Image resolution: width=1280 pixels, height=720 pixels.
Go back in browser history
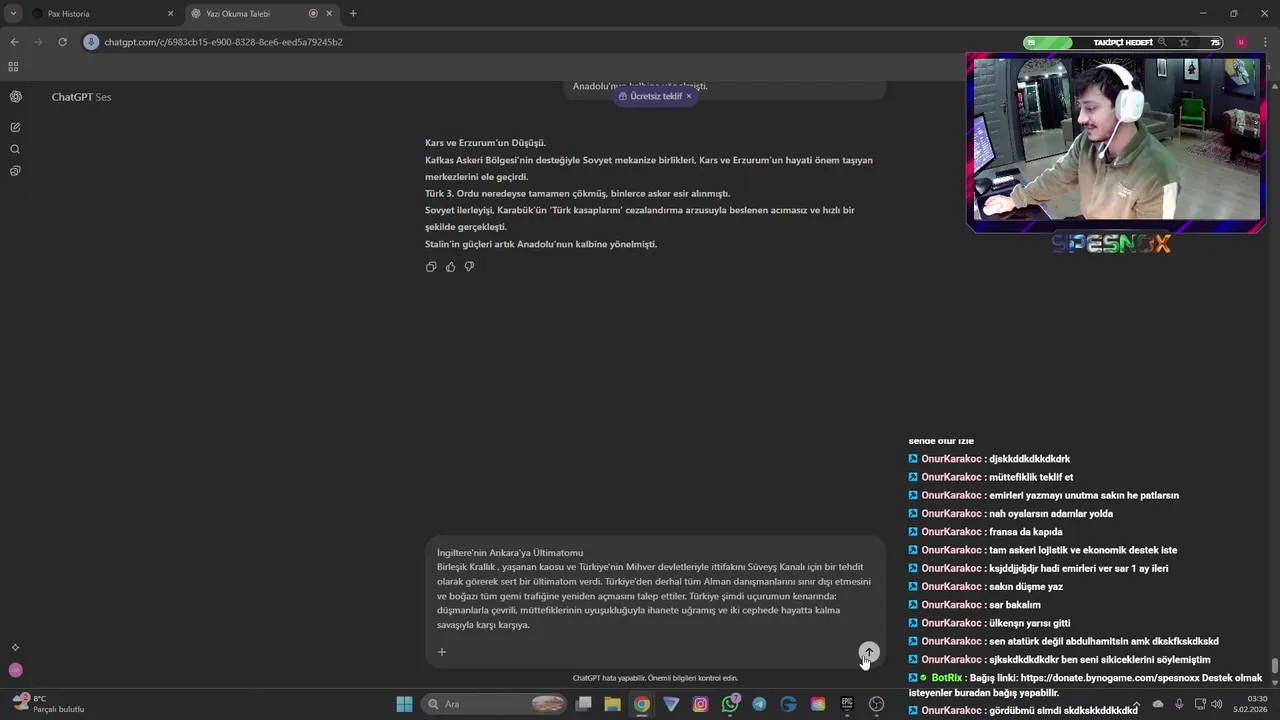(14, 42)
